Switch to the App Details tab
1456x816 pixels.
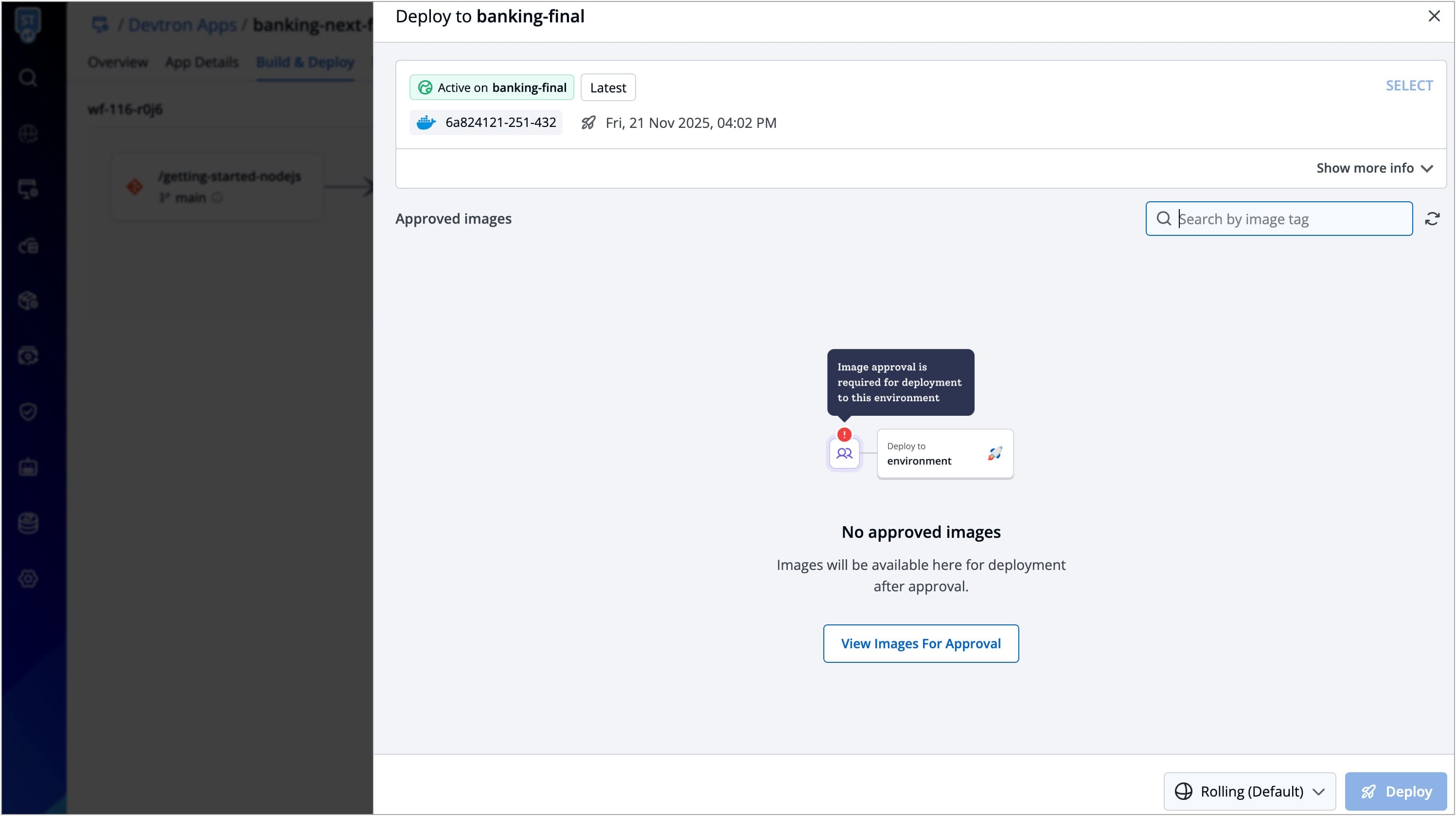tap(201, 62)
